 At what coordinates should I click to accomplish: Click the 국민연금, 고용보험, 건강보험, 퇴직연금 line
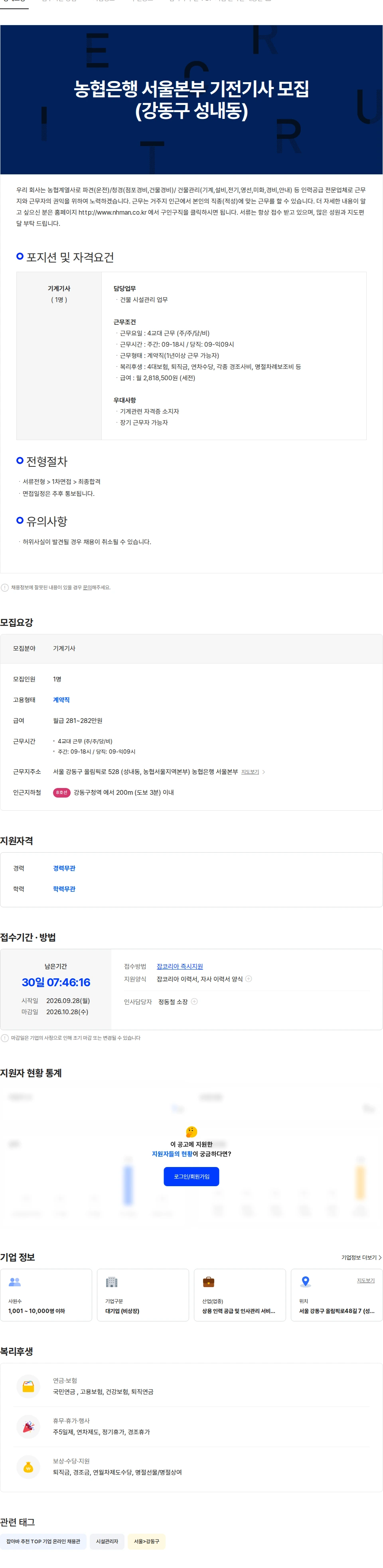click(103, 1392)
